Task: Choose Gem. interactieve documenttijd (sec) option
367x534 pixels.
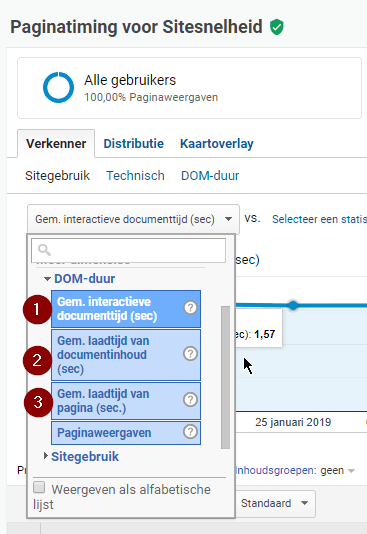Action: [126, 309]
